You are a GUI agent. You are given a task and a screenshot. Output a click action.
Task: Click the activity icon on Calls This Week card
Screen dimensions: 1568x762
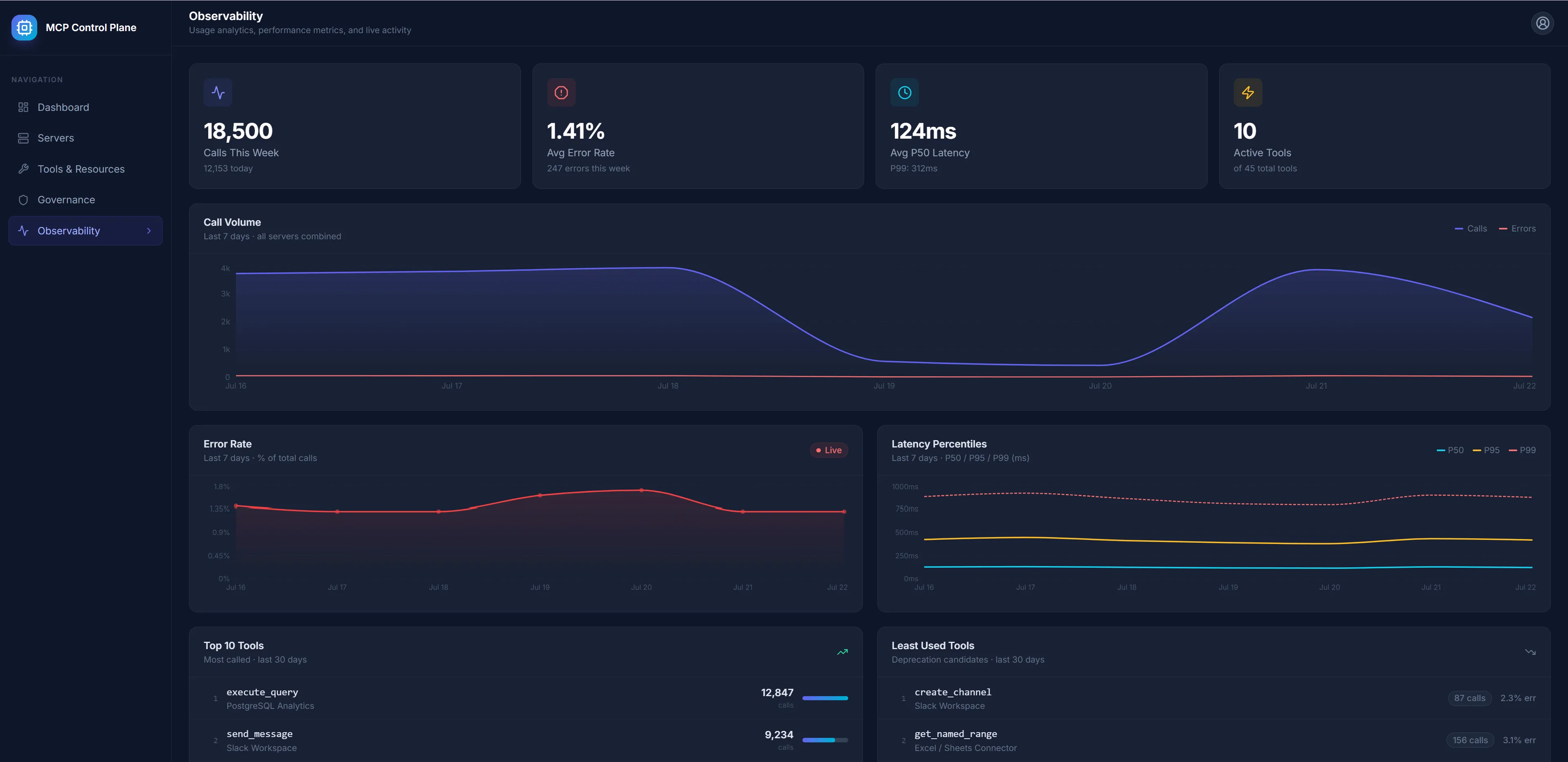[218, 92]
